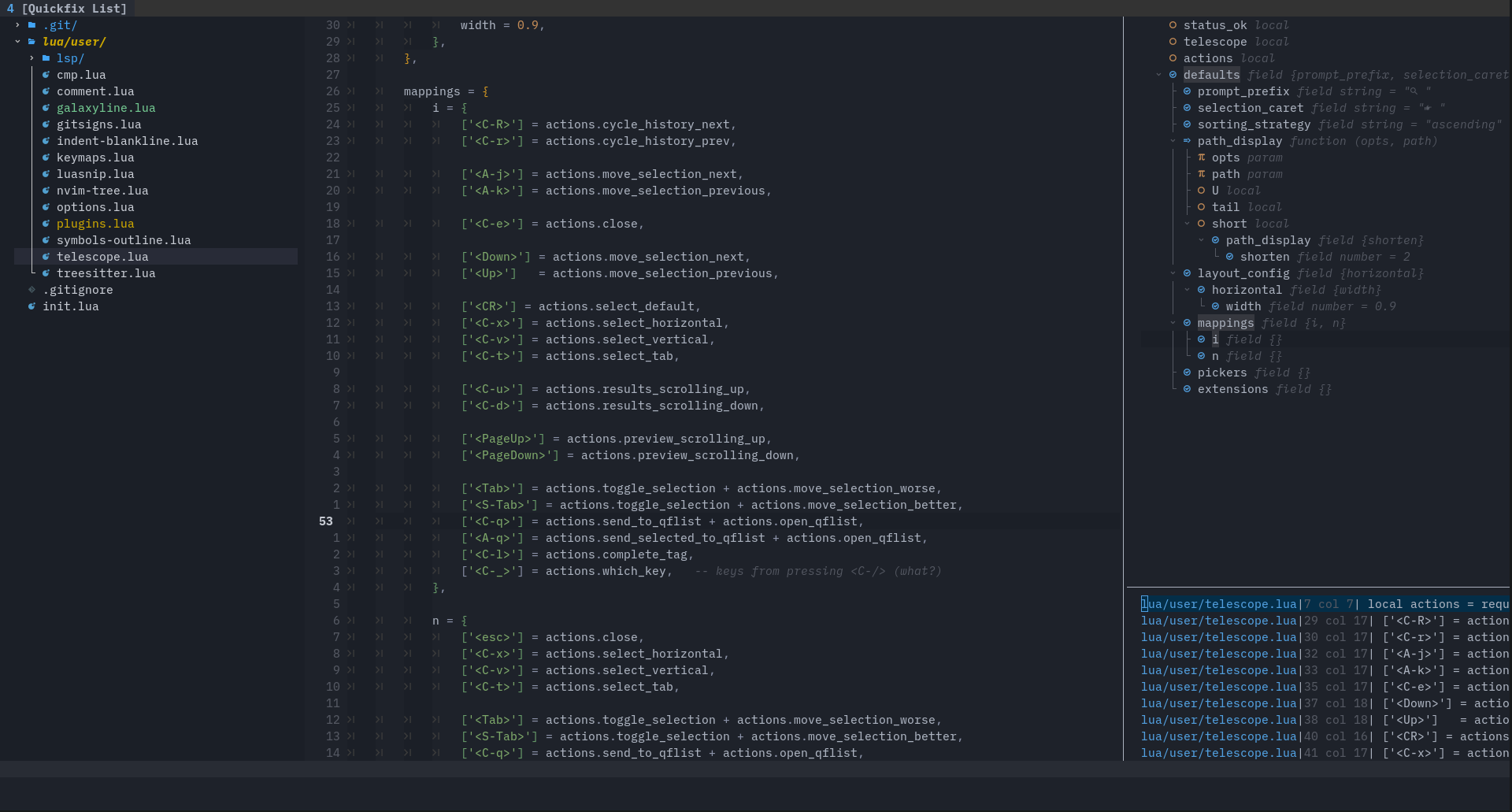Screen dimensions: 1512x812
Task: Click 'mappings = {' line in editor
Action: pyautogui.click(x=447, y=91)
